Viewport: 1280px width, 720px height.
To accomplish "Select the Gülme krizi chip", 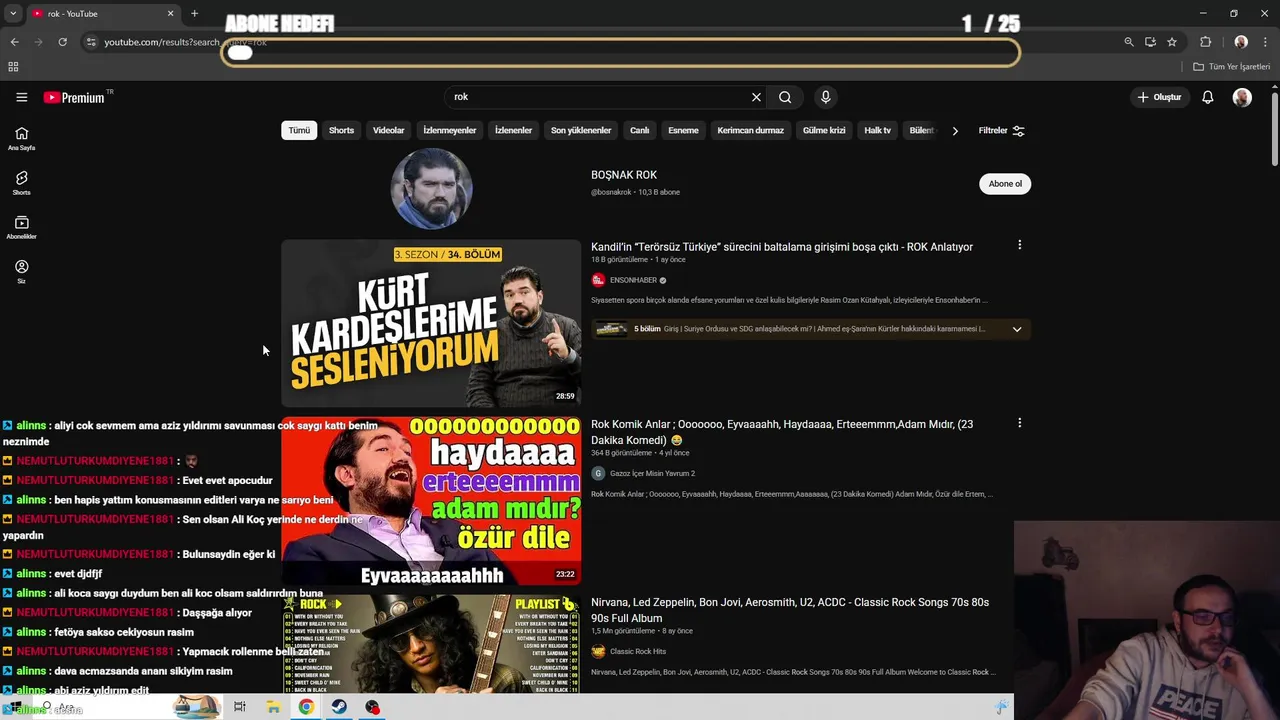I will point(824,130).
